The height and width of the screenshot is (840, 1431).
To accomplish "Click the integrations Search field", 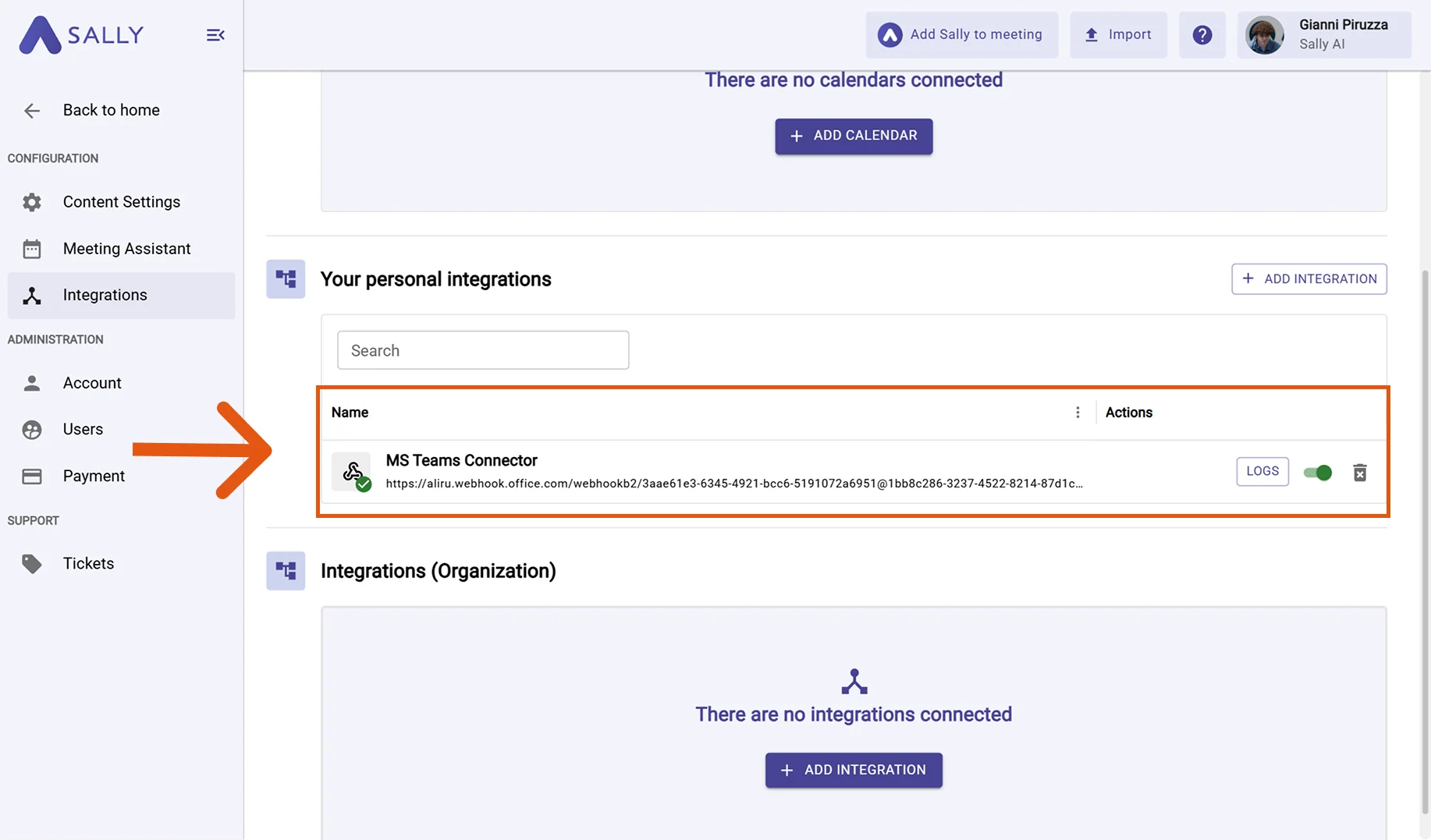I will coord(483,350).
